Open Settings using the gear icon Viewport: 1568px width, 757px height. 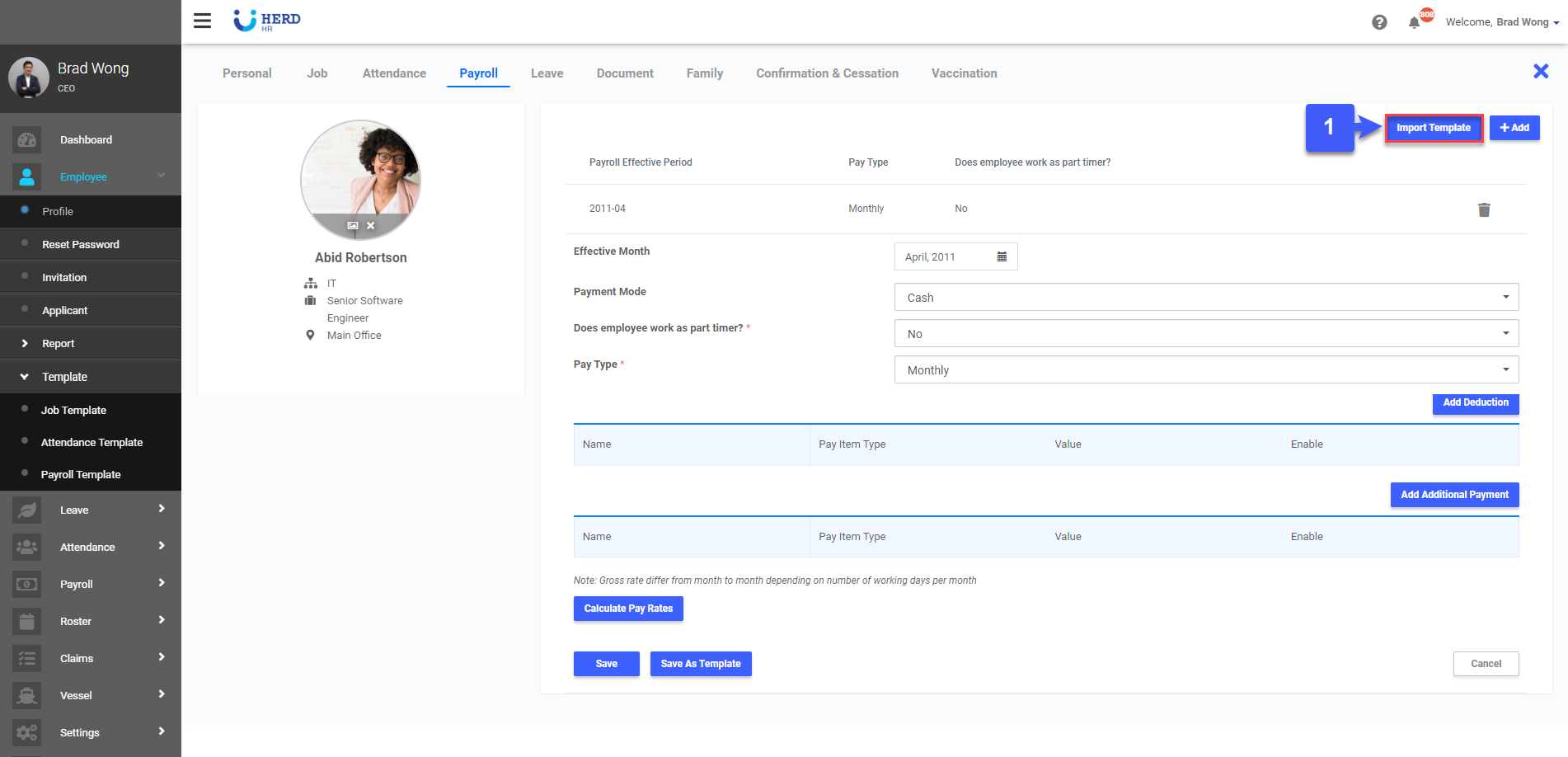pos(26,732)
